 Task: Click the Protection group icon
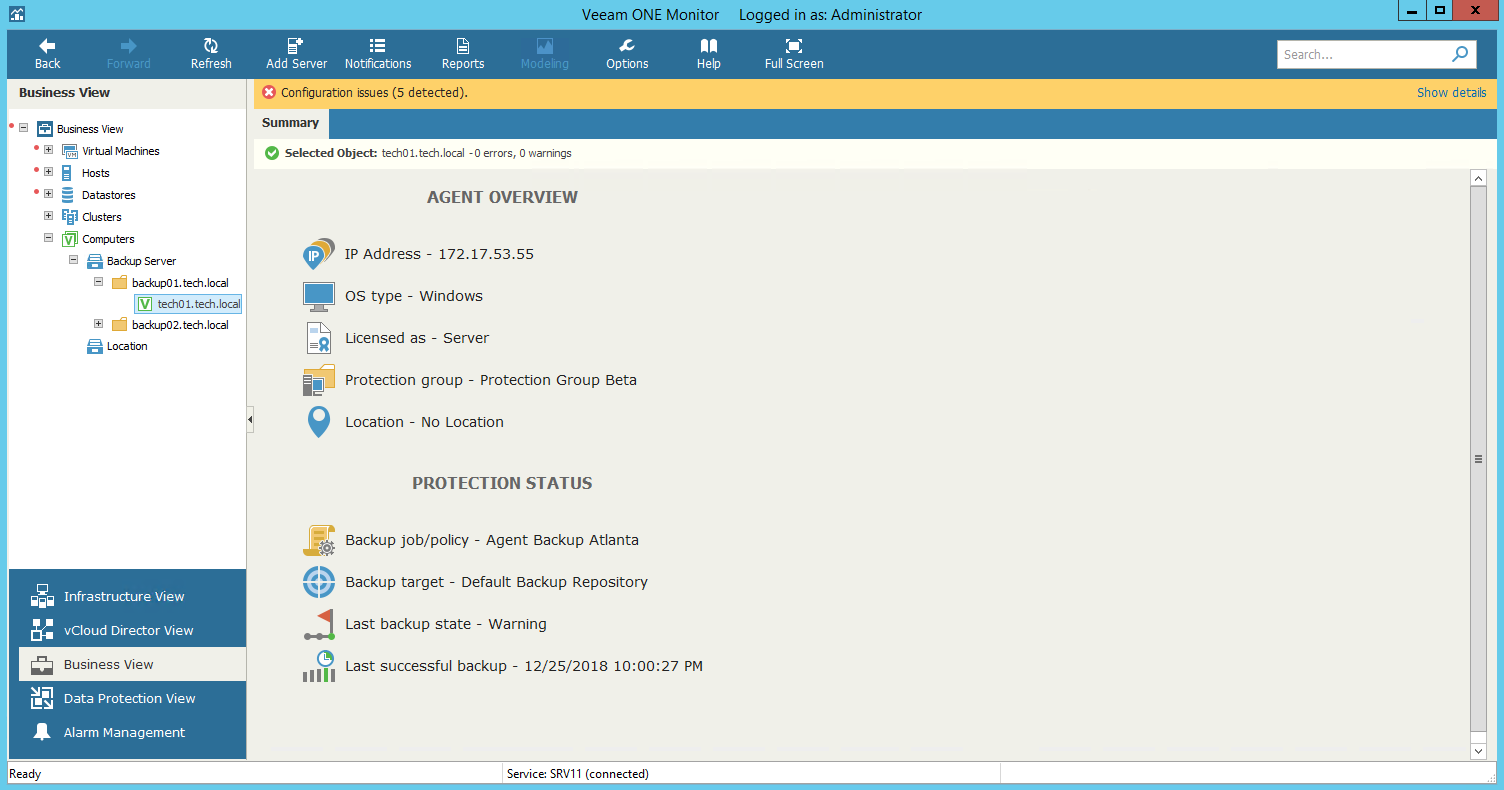pyautogui.click(x=319, y=380)
